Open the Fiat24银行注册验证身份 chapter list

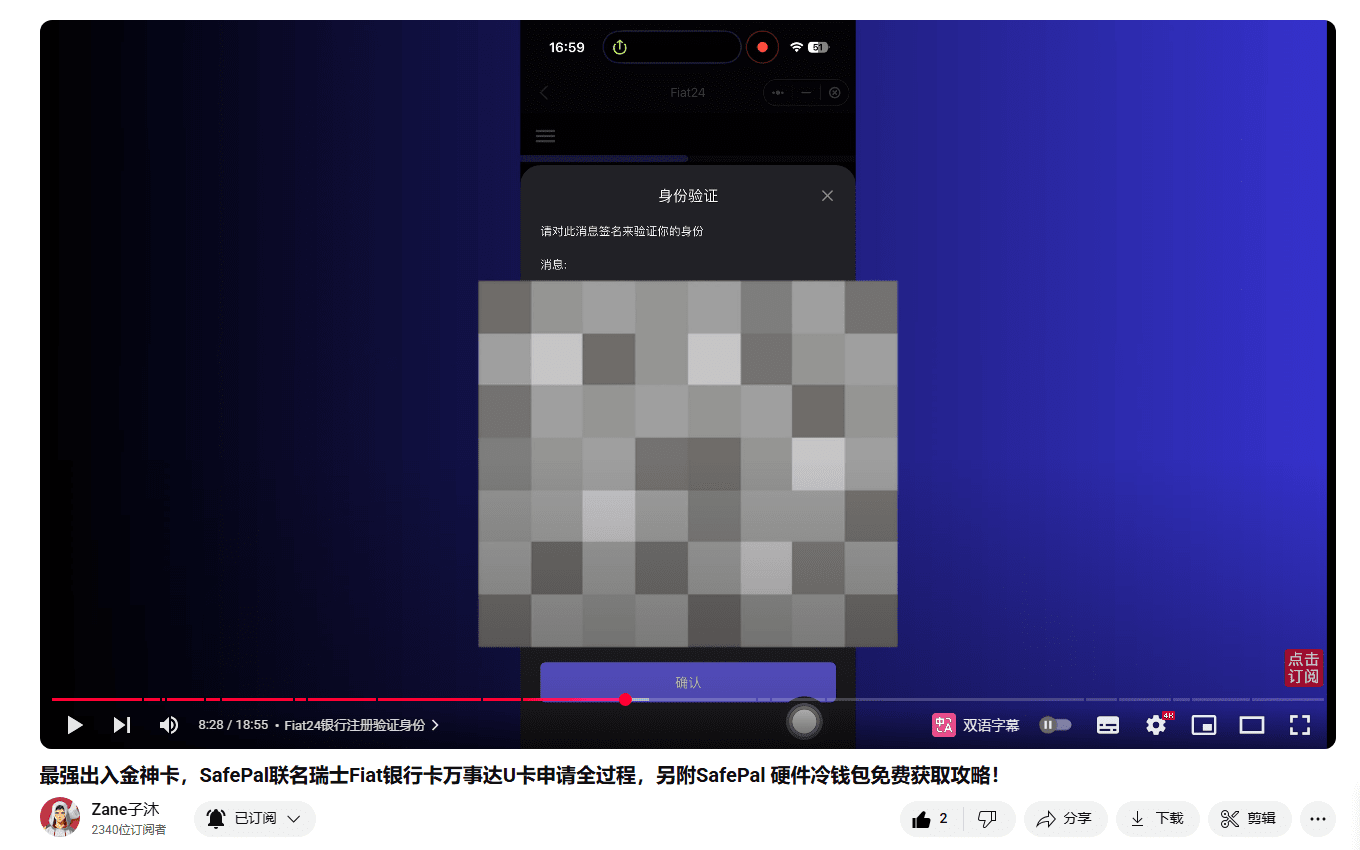point(362,725)
